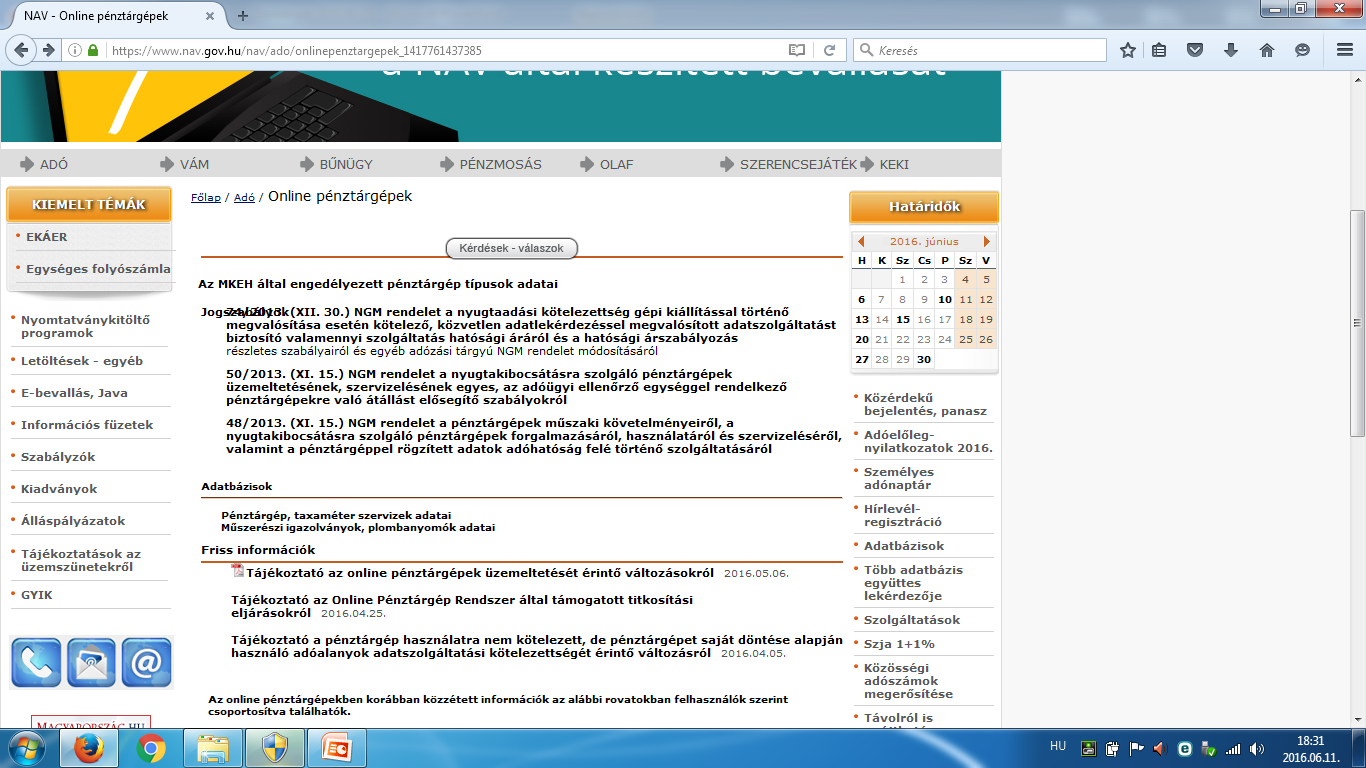Click Adó breadcrumb link

click(244, 198)
